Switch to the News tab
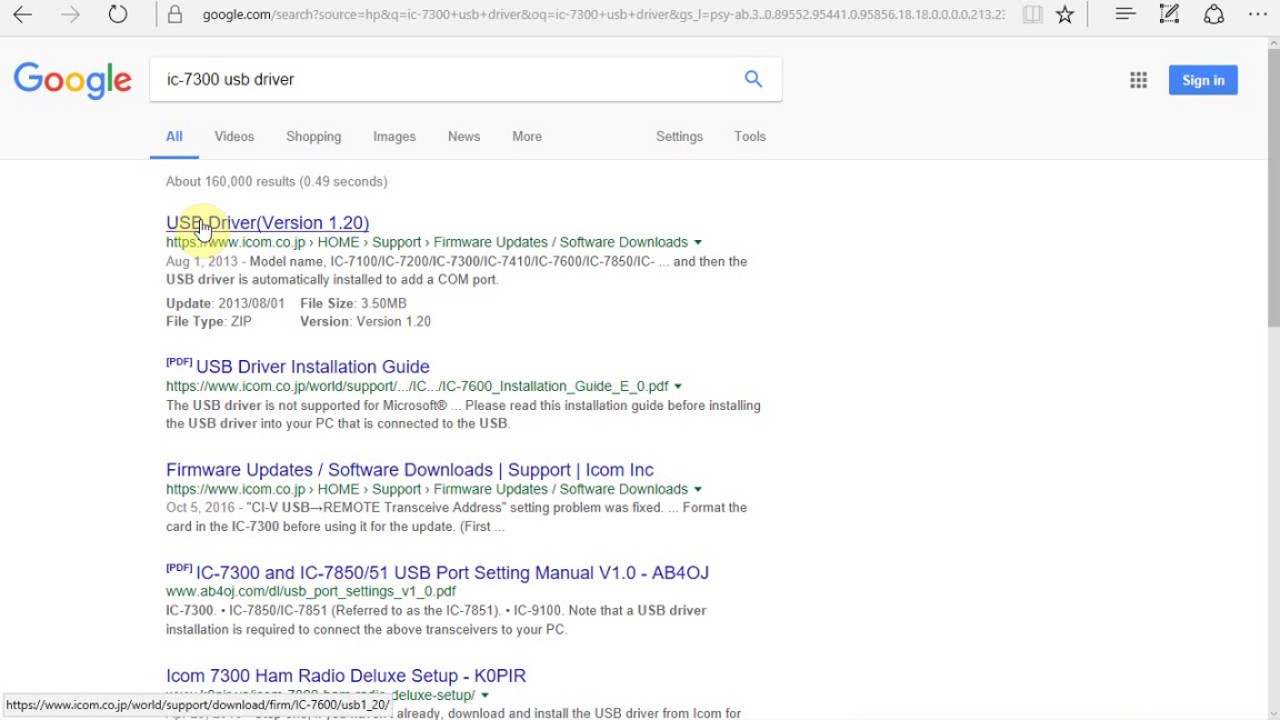The image size is (1280, 720). [464, 136]
